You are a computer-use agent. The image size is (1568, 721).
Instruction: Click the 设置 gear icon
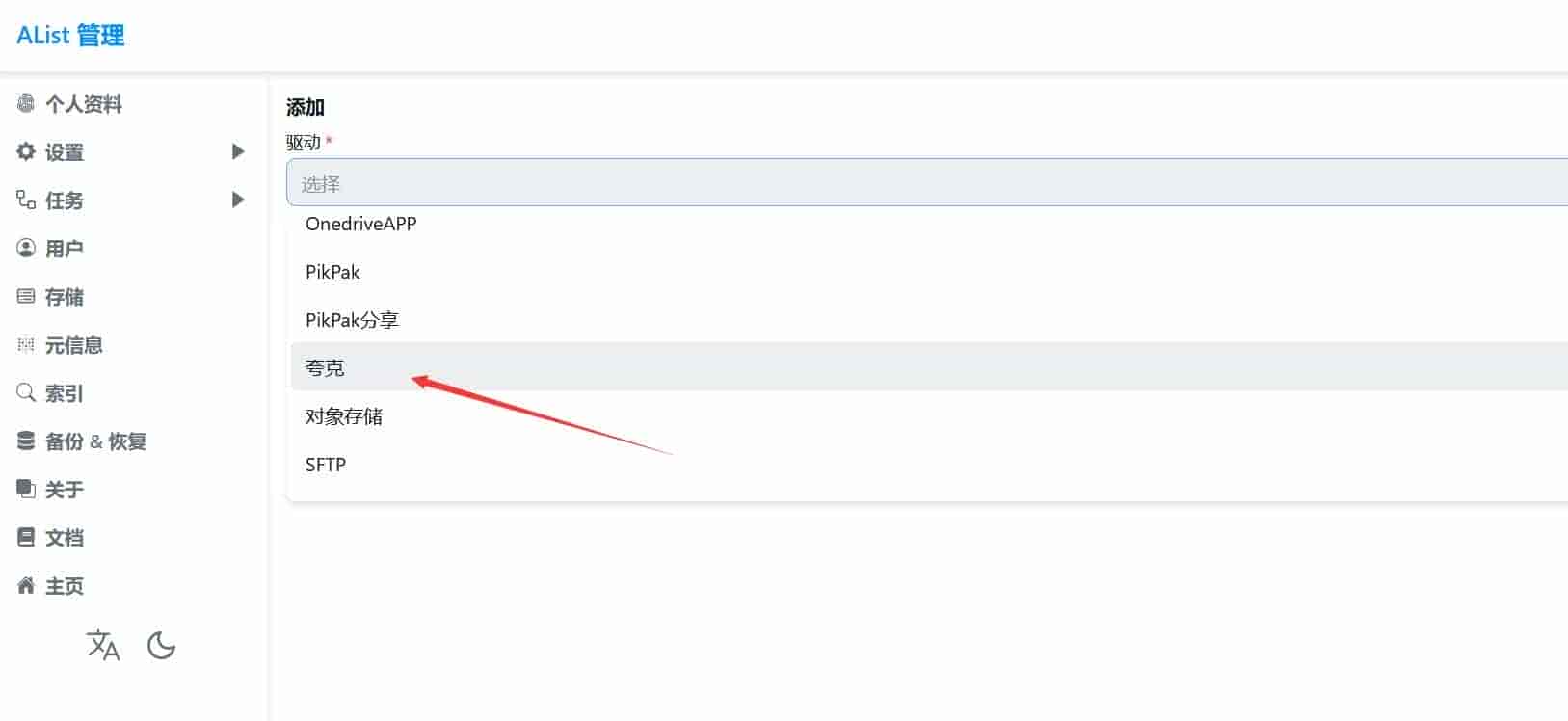click(26, 151)
